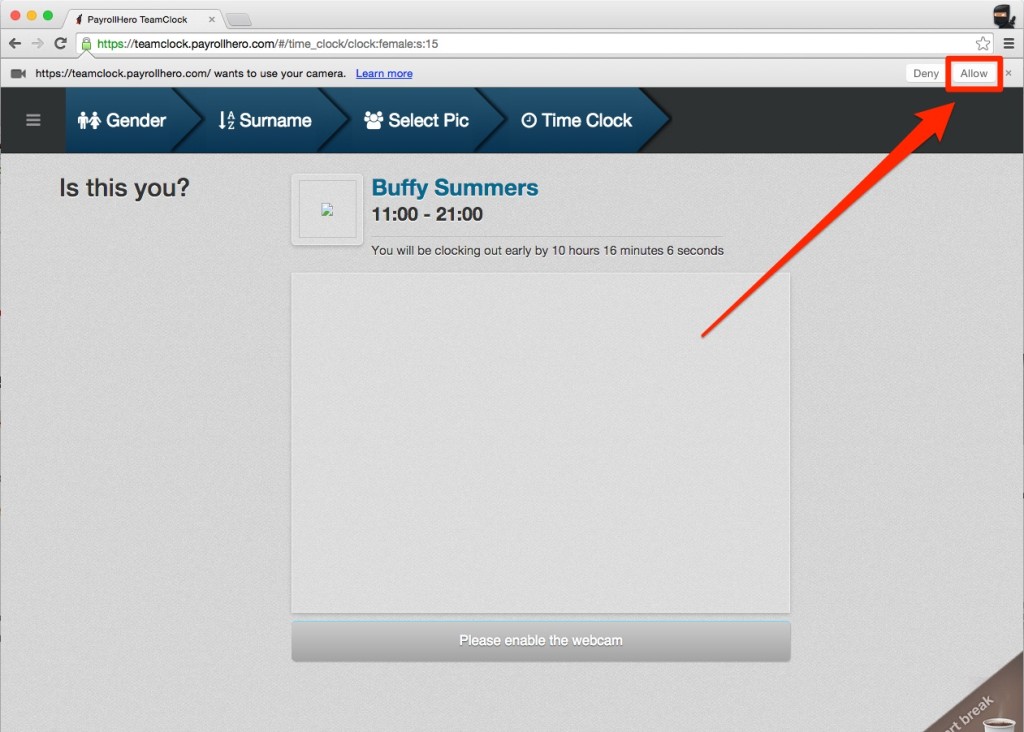Bookmark page with the star icon
Screen dimensions: 1024x732
[x=982, y=44]
